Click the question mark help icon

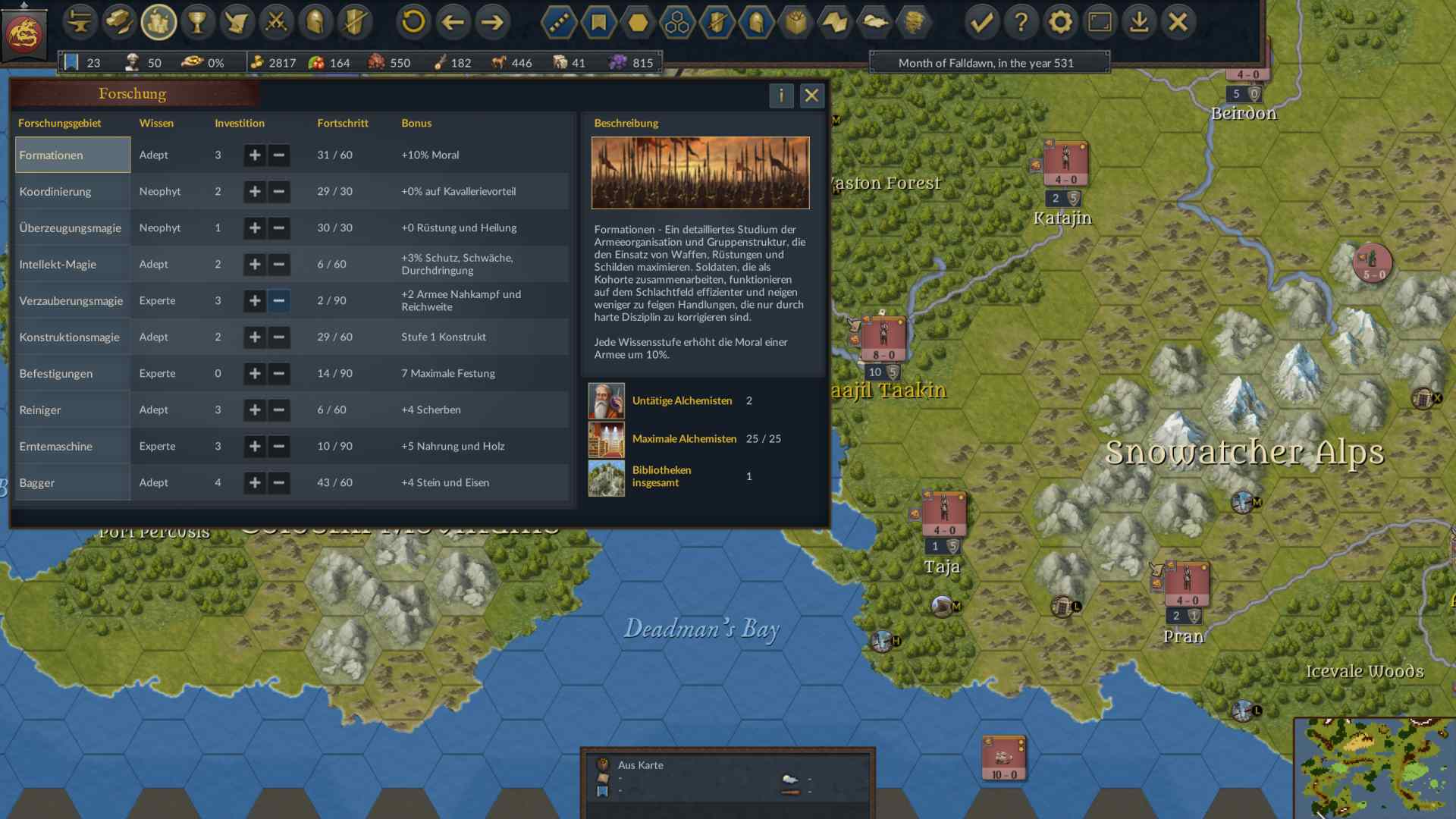[x=1021, y=22]
